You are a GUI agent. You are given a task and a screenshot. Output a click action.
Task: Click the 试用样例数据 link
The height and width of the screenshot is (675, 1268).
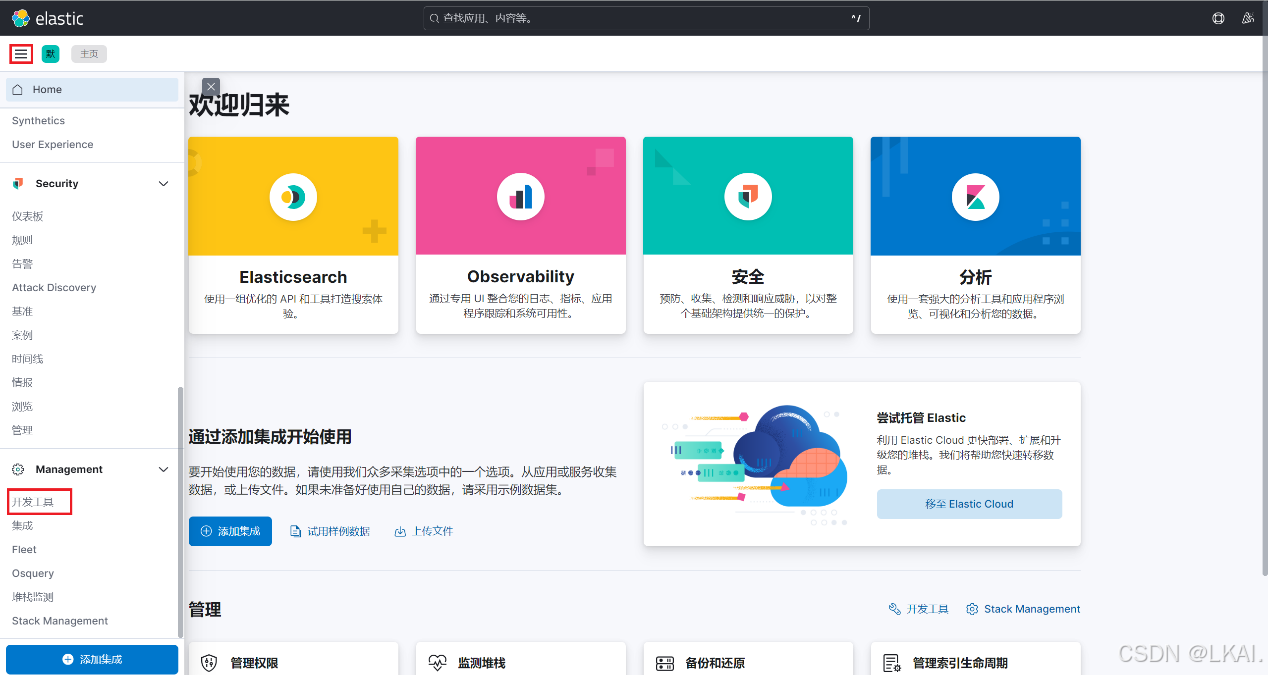point(330,532)
